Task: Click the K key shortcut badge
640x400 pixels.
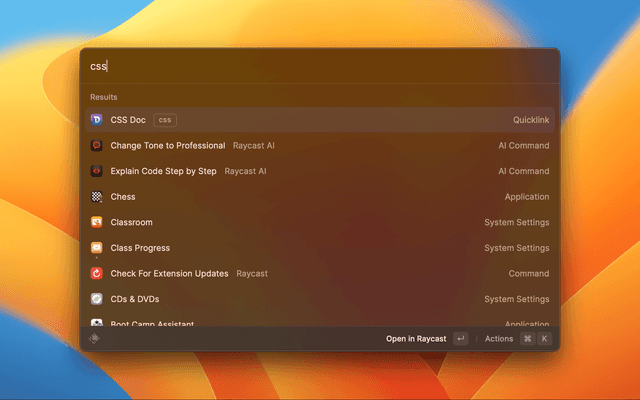Action: (x=545, y=339)
